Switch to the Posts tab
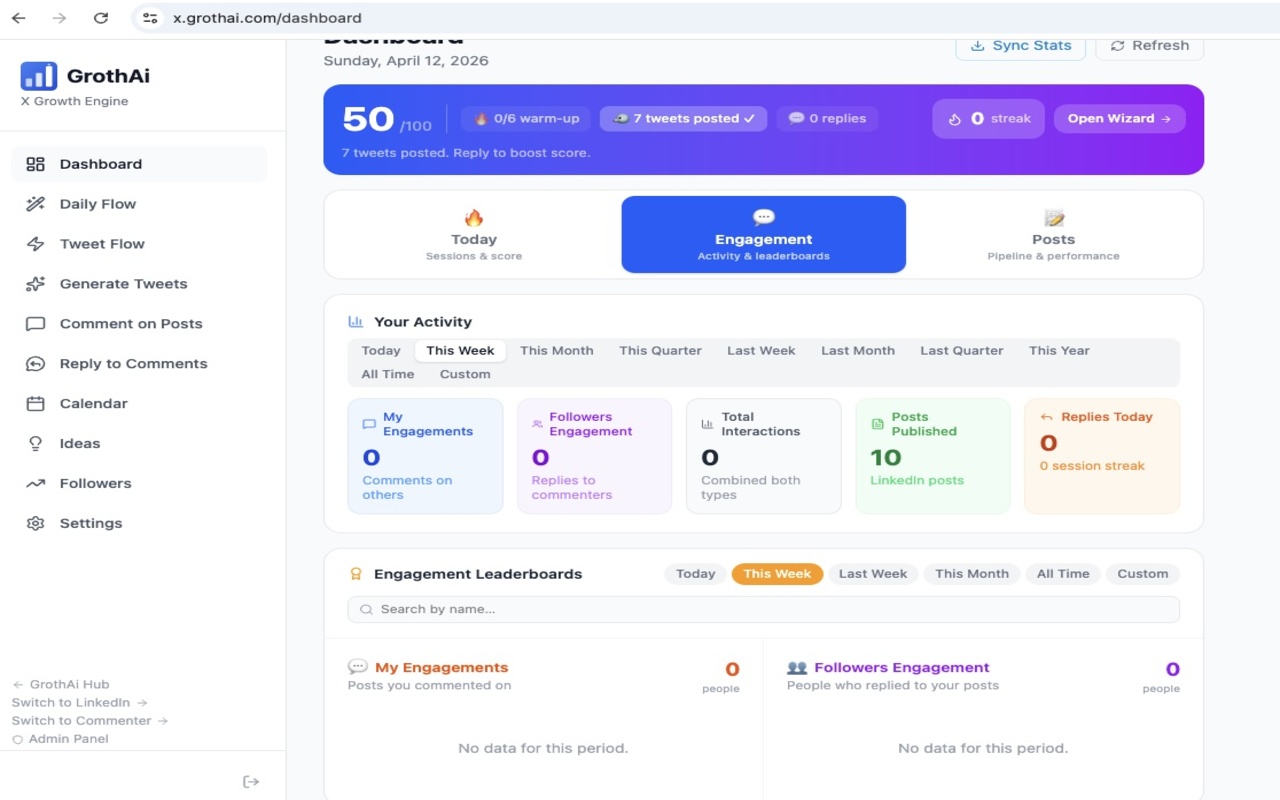Viewport: 1280px width, 800px height. [1053, 235]
